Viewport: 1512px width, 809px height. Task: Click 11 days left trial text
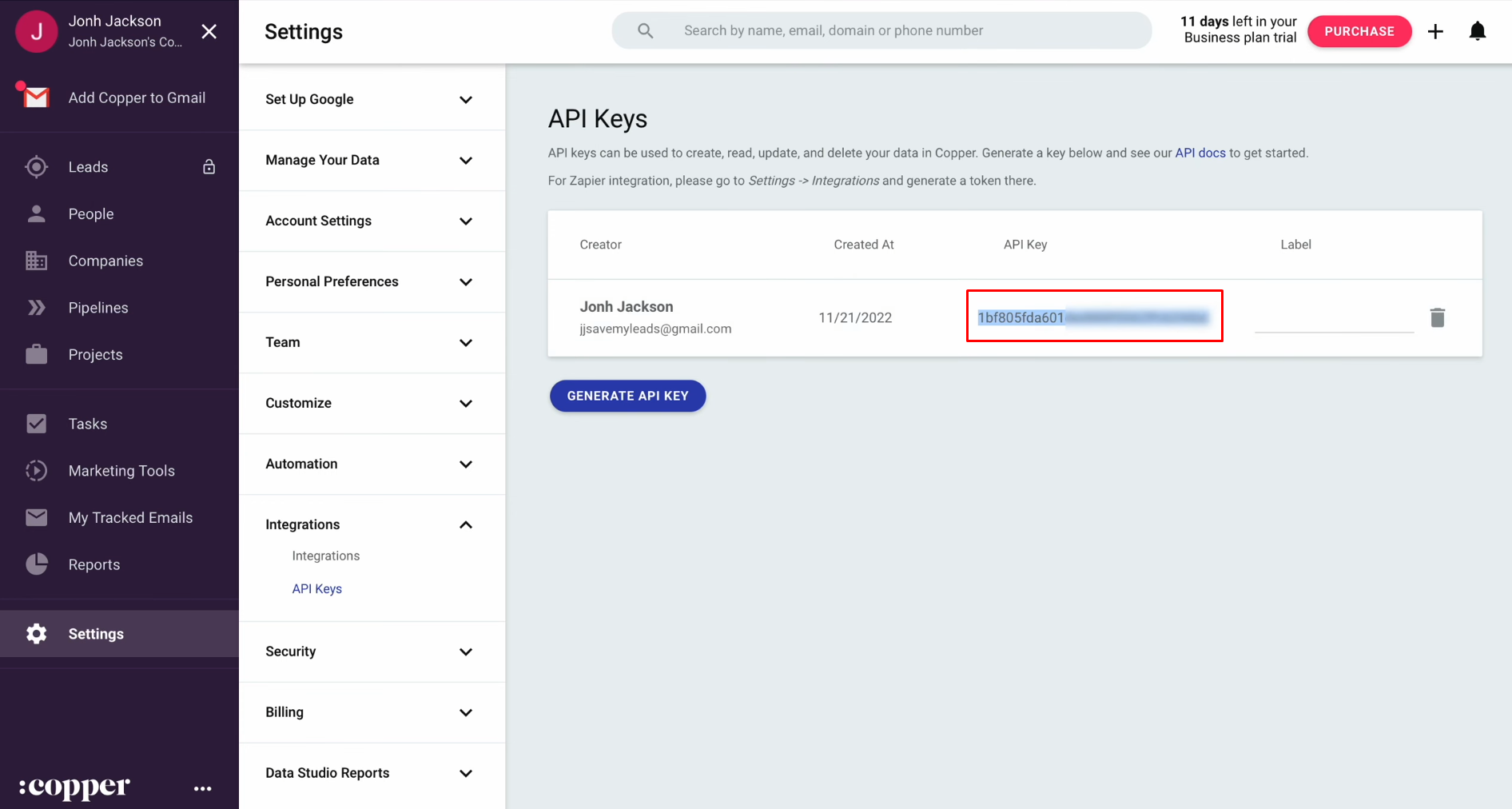[1239, 30]
